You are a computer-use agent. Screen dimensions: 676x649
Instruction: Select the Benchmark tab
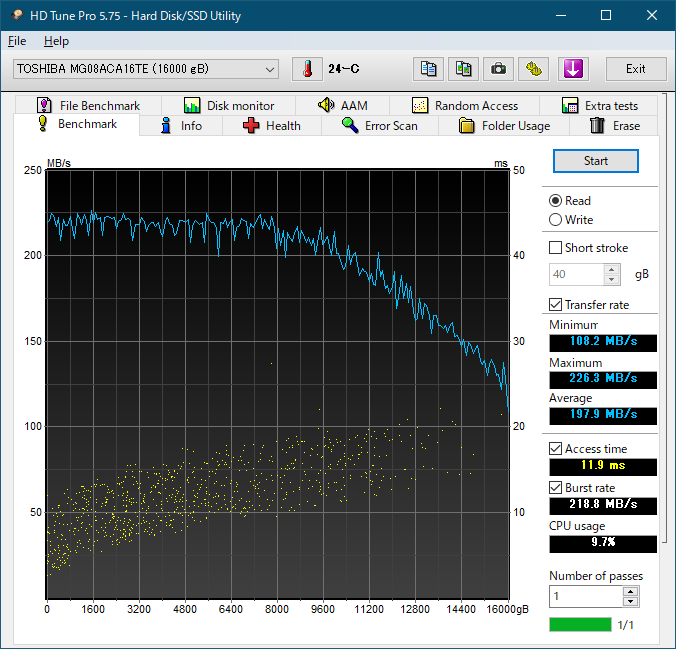77,124
